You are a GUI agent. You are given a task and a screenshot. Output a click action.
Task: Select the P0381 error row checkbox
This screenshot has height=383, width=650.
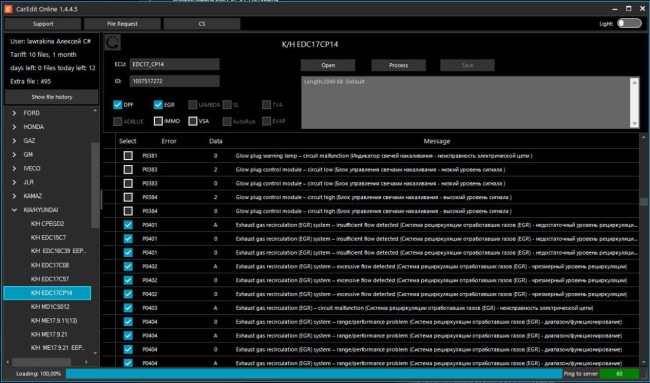click(x=128, y=156)
